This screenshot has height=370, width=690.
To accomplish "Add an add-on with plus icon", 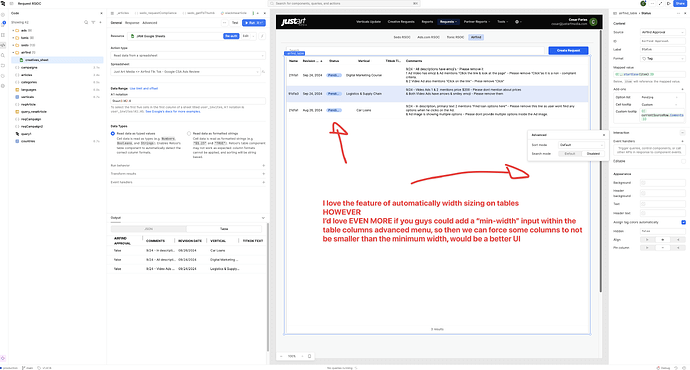I will coord(683,89).
